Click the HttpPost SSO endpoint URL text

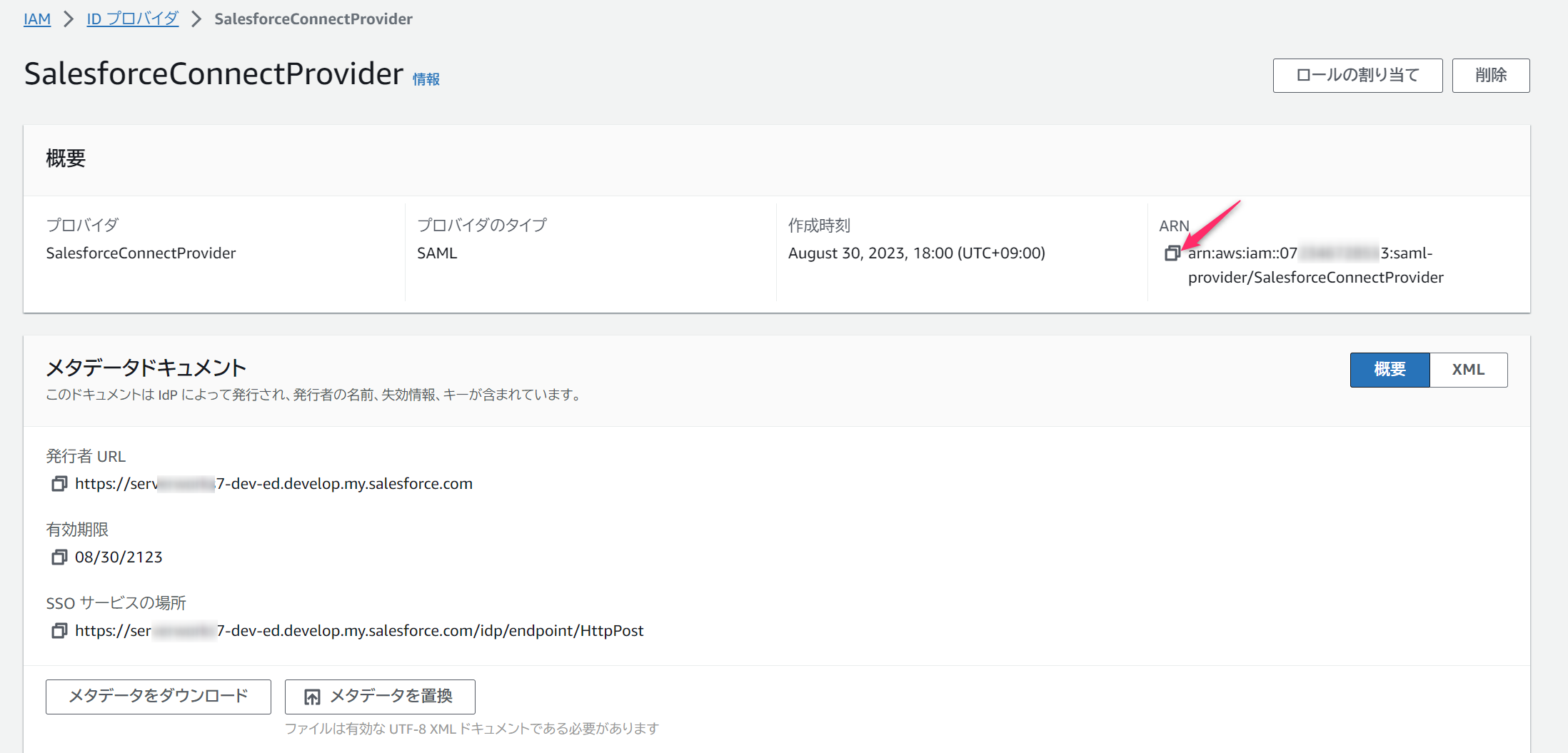[x=359, y=631]
